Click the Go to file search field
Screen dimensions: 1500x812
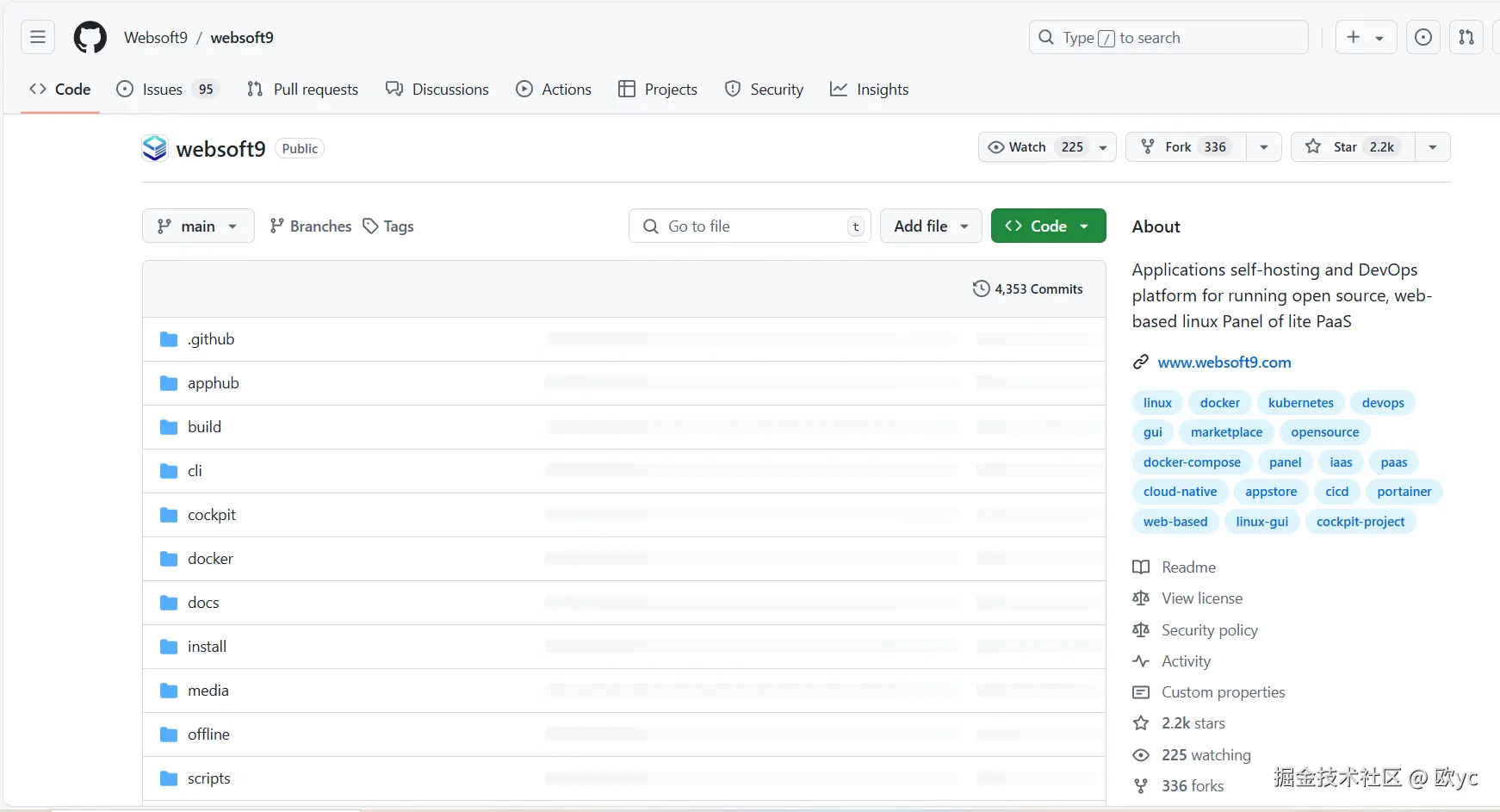coord(750,226)
